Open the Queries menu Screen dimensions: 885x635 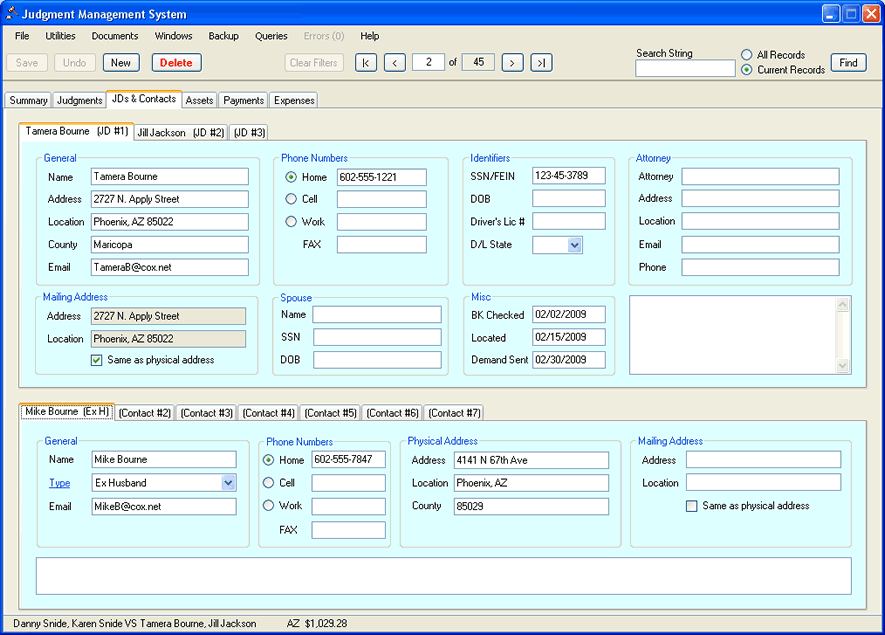point(271,36)
